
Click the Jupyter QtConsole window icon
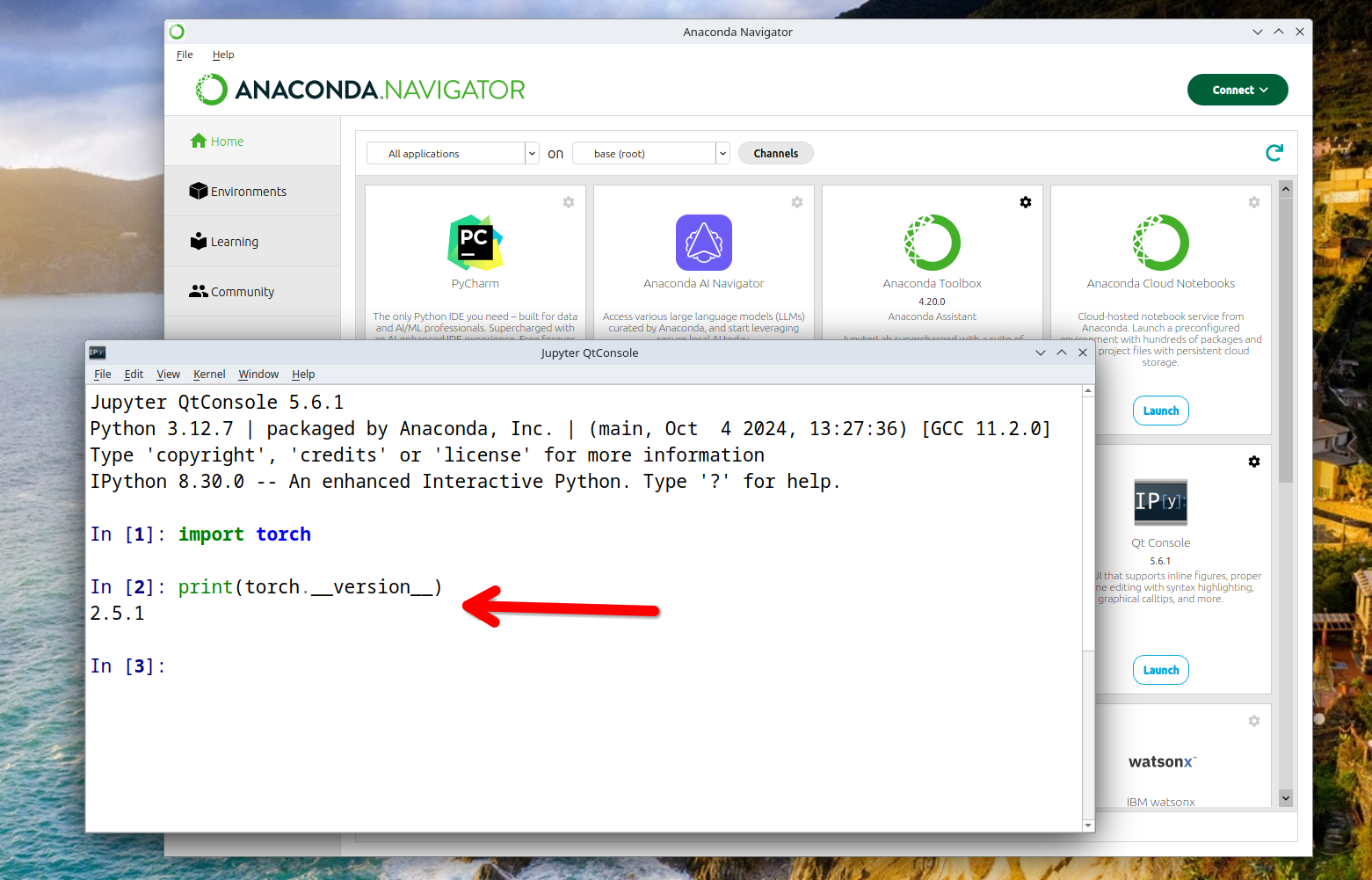click(98, 353)
